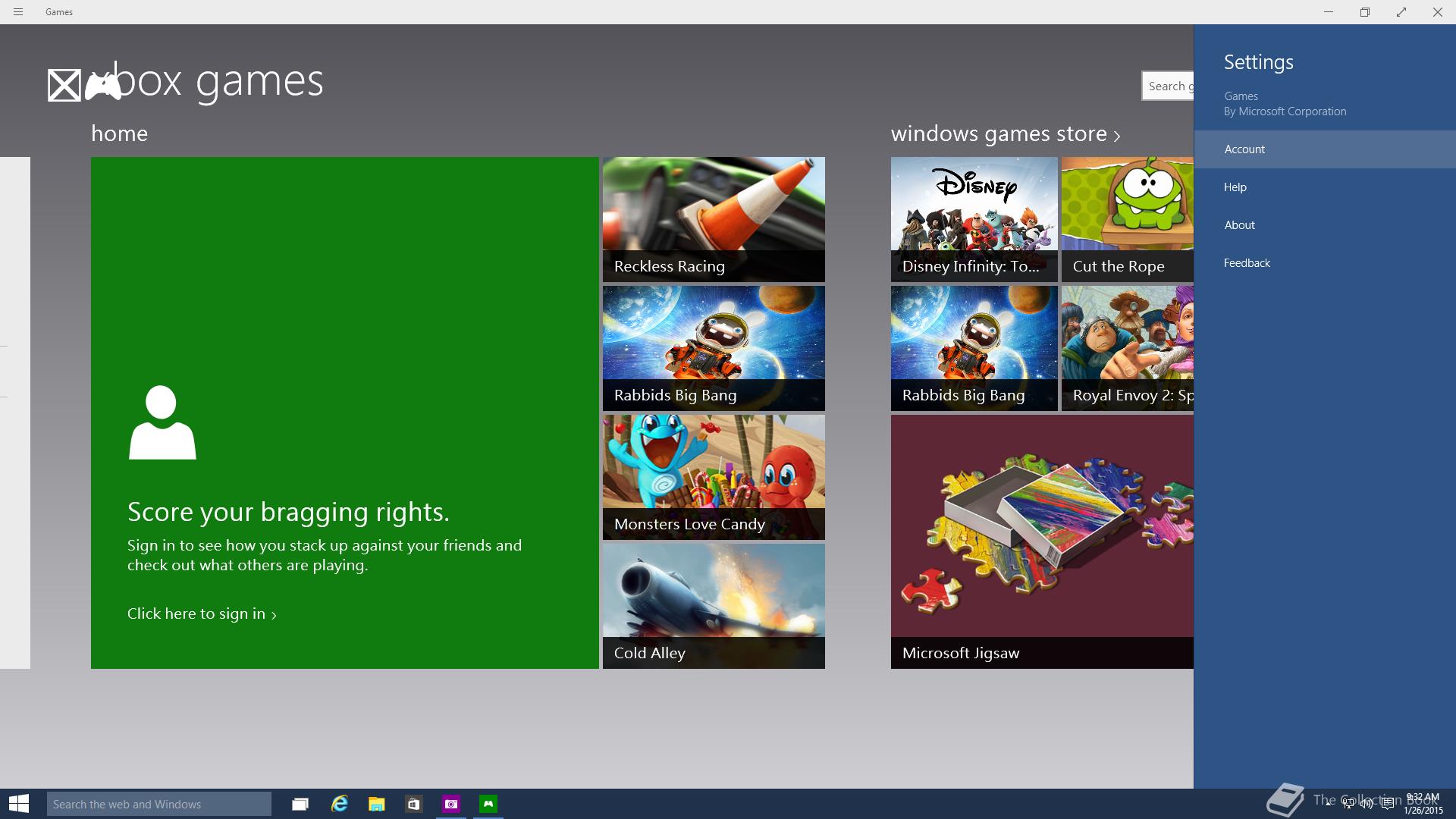Open the hamburger menu in title bar
Screen dimensions: 1456x819
(18, 12)
